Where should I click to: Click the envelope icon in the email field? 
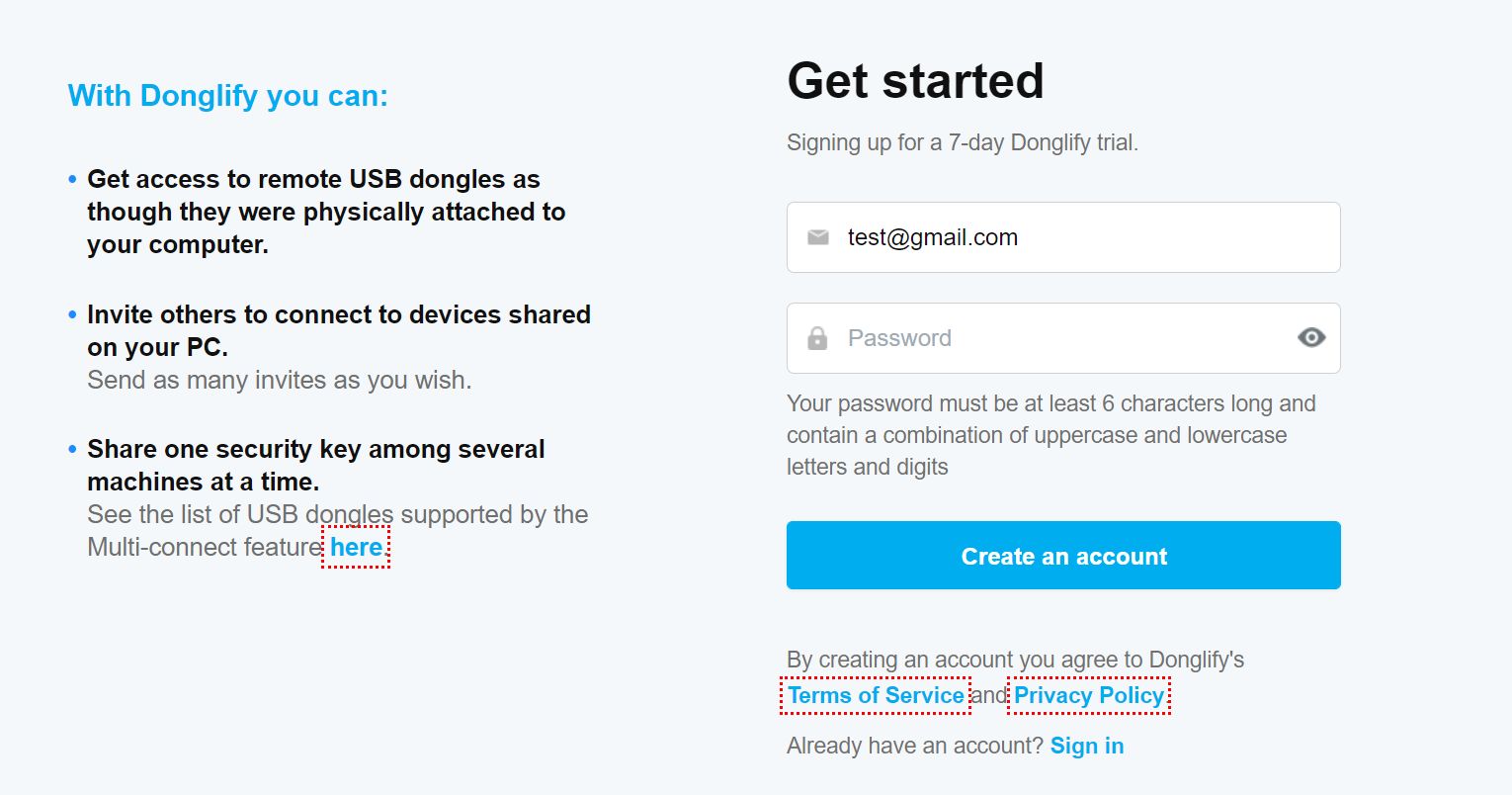pos(817,237)
